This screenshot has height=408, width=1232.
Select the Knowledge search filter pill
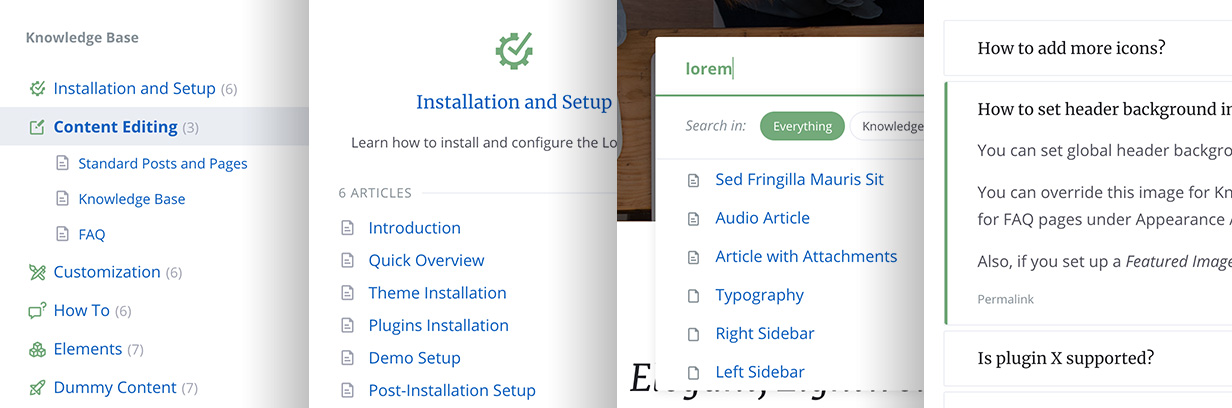[x=889, y=126]
